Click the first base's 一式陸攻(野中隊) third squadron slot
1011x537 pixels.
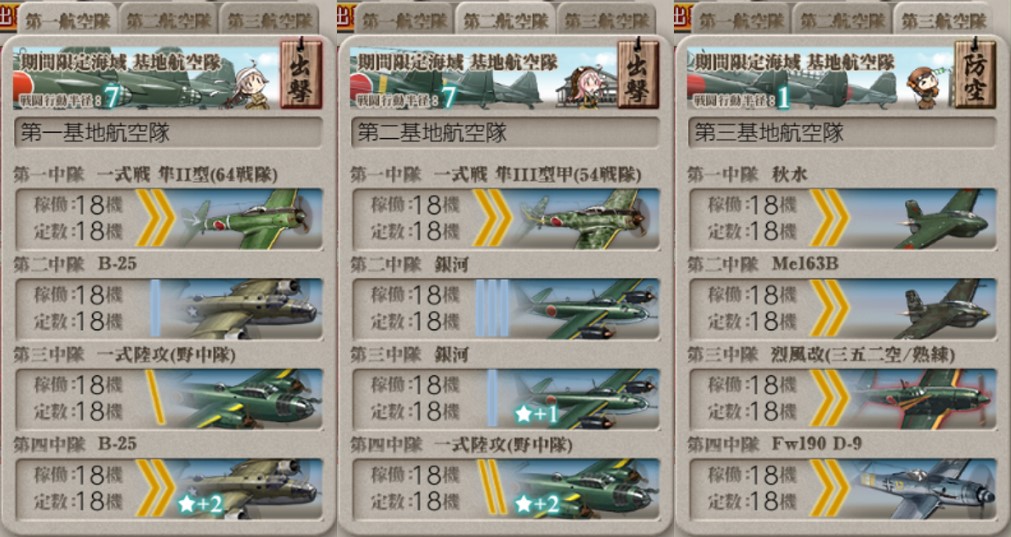pos(168,399)
